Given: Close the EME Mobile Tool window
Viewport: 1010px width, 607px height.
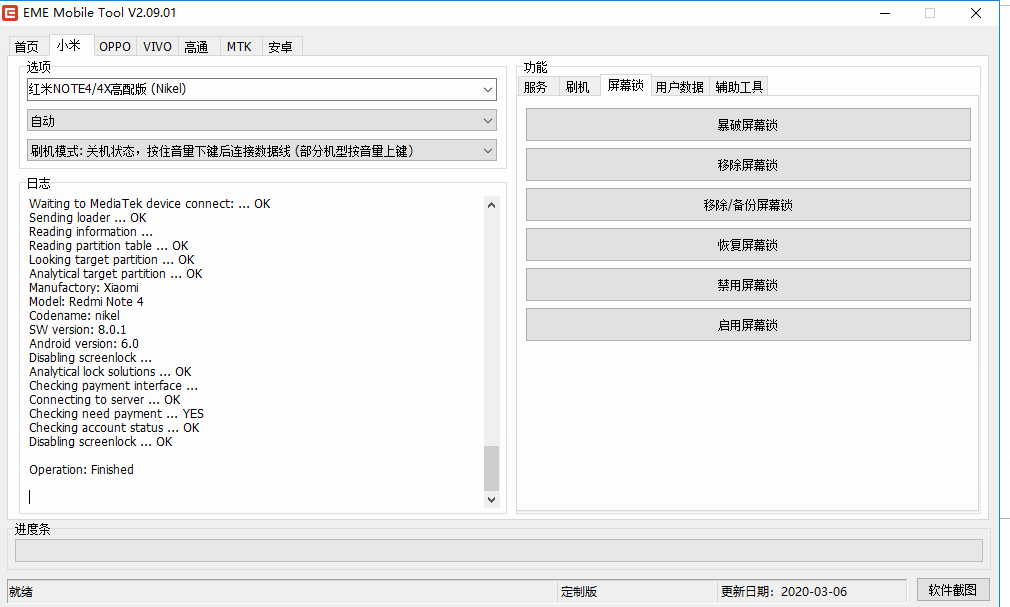Looking at the screenshot, I should click(976, 13).
